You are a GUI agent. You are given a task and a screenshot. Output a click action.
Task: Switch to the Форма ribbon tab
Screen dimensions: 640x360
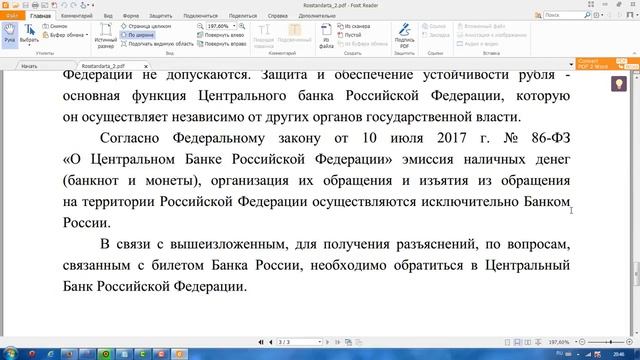131,16
